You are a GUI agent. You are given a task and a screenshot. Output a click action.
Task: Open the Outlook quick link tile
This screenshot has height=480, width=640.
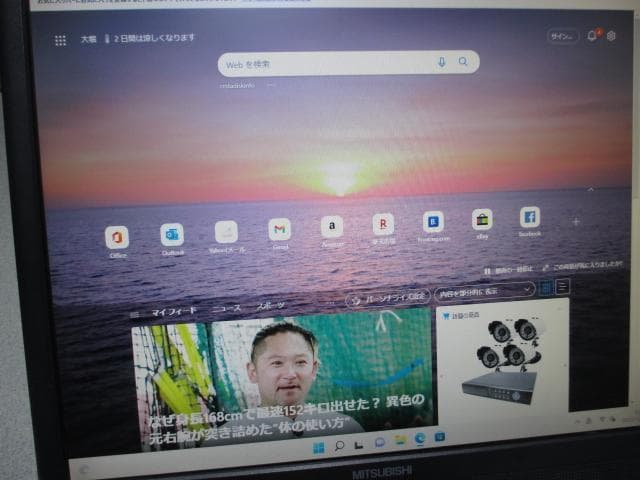172,239
